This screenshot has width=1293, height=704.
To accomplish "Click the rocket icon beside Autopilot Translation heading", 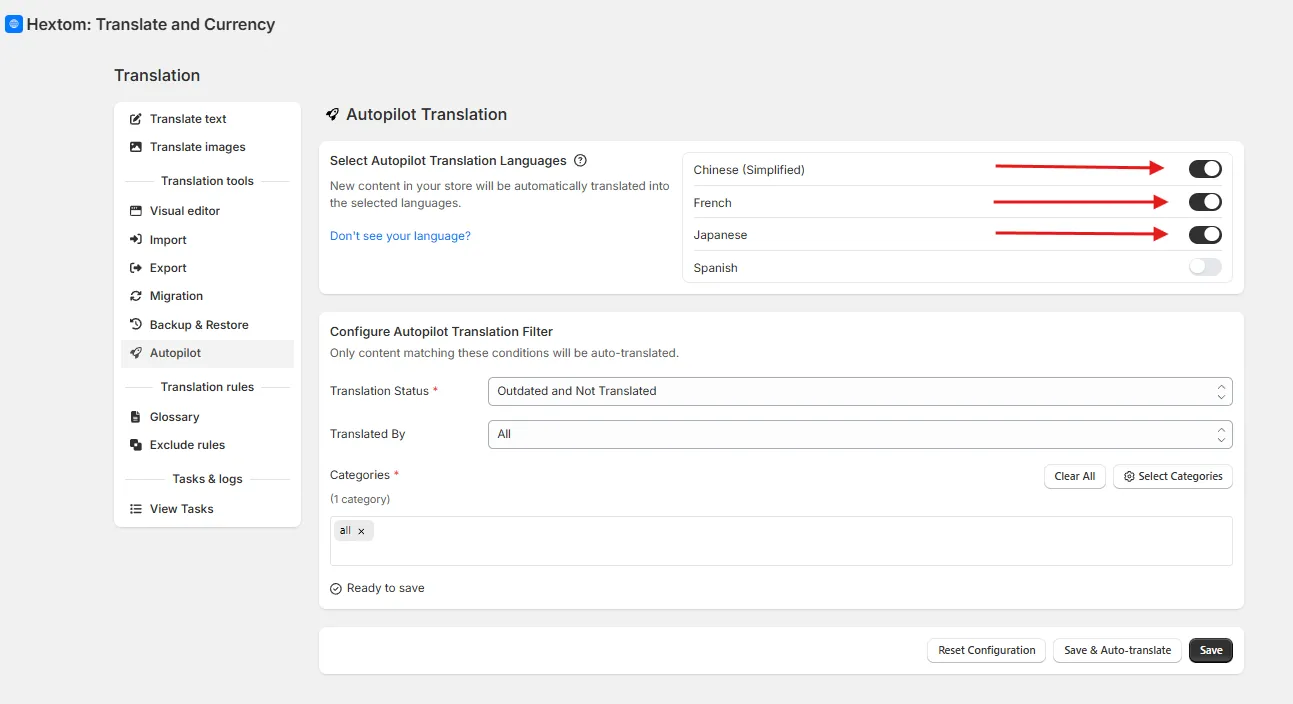I will pos(333,115).
